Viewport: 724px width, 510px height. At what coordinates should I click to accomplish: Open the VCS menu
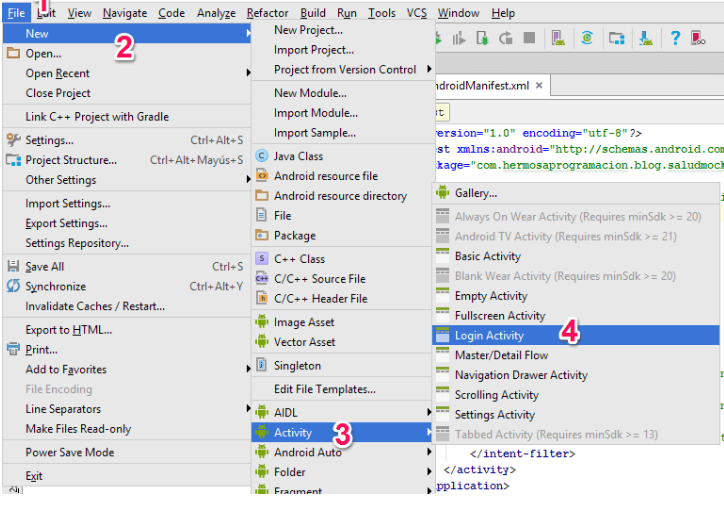click(416, 13)
